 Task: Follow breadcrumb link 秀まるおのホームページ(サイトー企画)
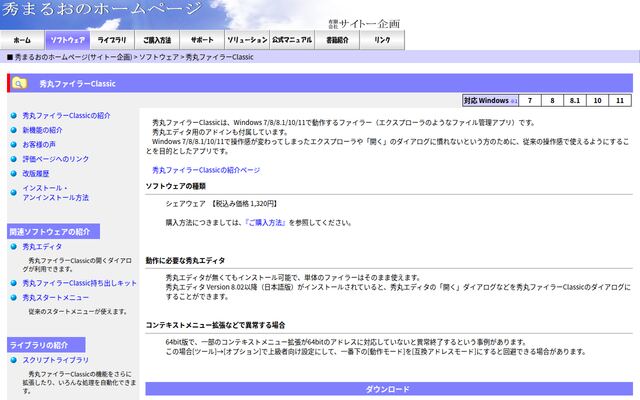click(x=73, y=57)
